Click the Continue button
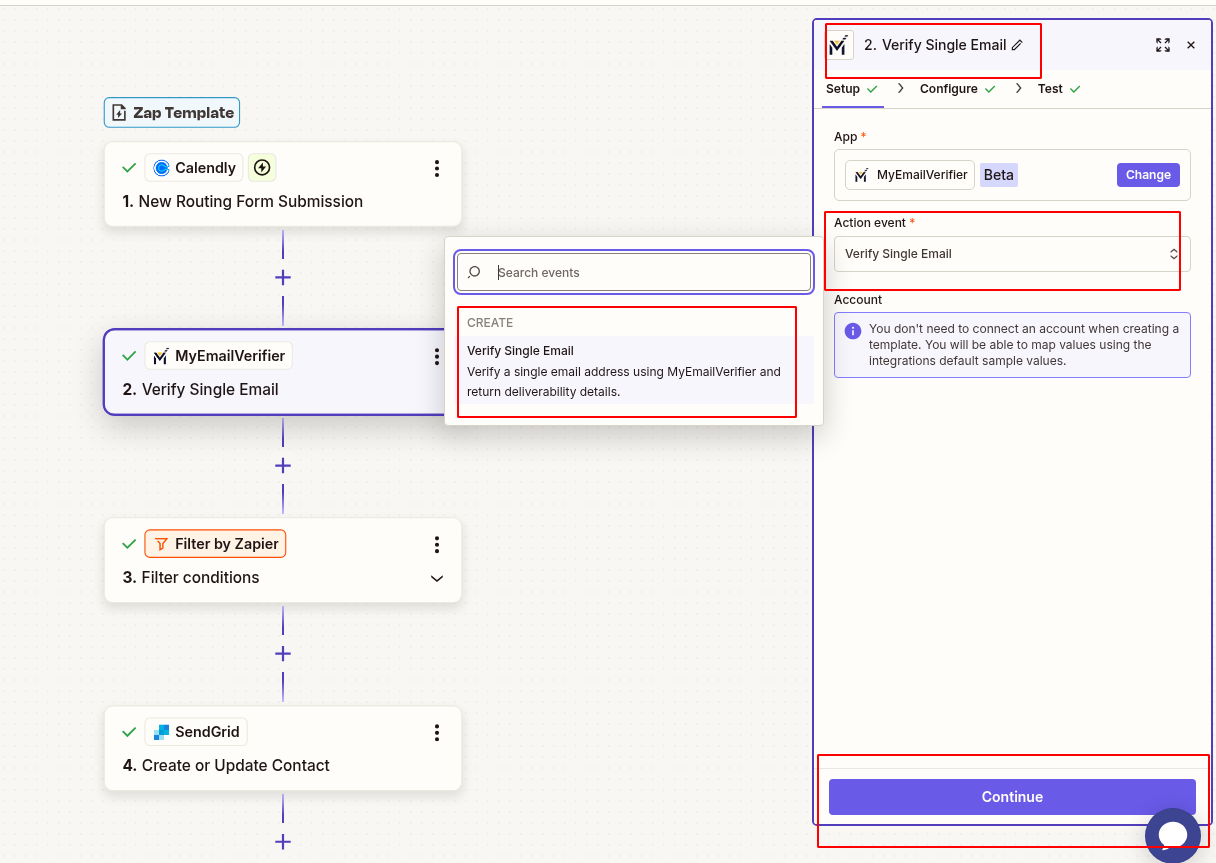This screenshot has height=863, width=1216. 1012,797
